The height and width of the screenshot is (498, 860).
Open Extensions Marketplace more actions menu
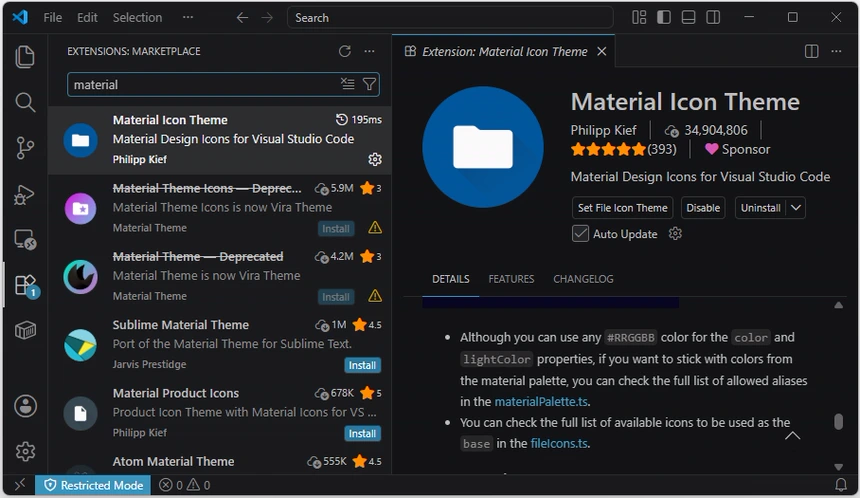click(369, 51)
